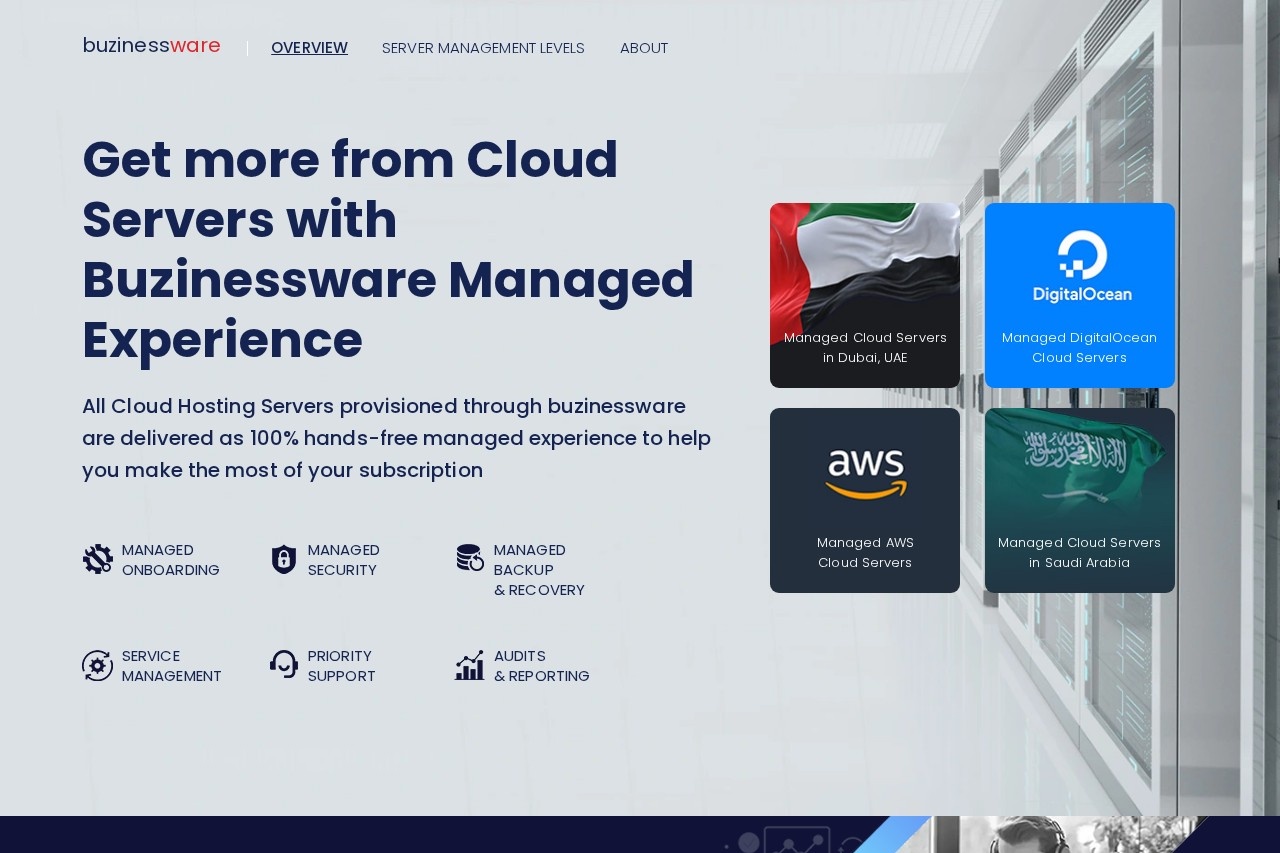Image resolution: width=1280 pixels, height=853 pixels.
Task: Click the Managed Security shield icon
Action: [284, 559]
